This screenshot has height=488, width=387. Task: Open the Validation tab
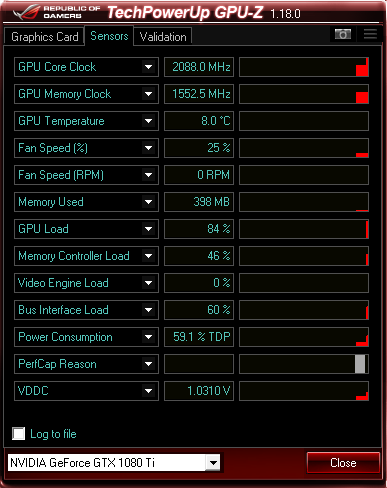163,36
